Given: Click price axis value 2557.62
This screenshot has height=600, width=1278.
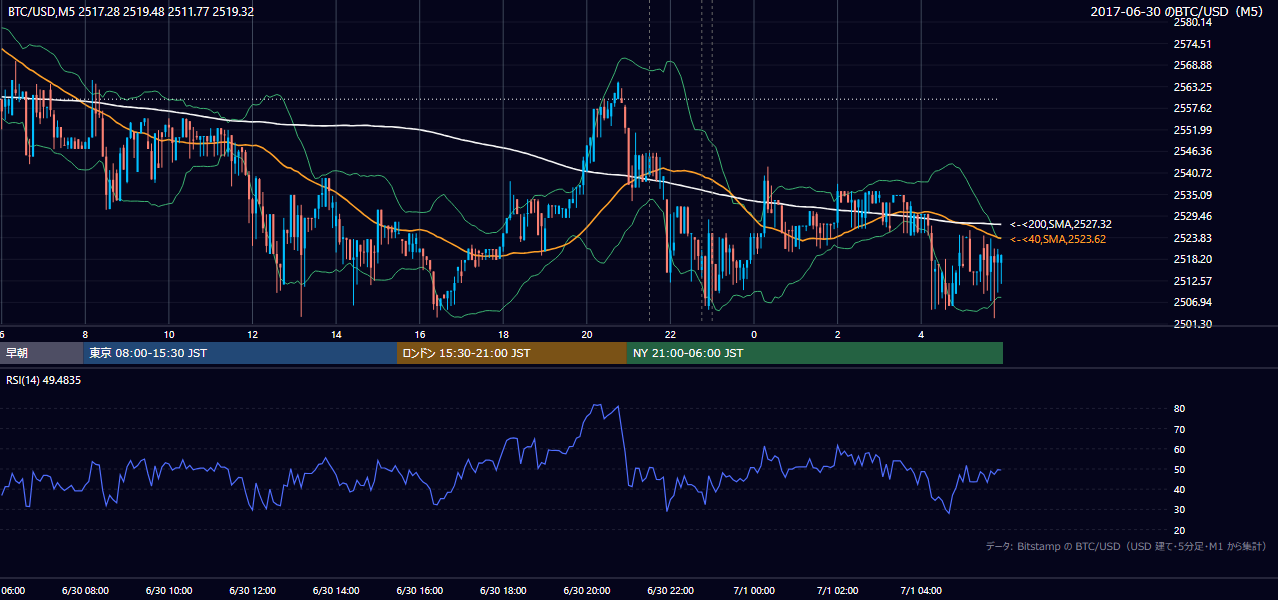Looking at the screenshot, I should tap(1192, 108).
